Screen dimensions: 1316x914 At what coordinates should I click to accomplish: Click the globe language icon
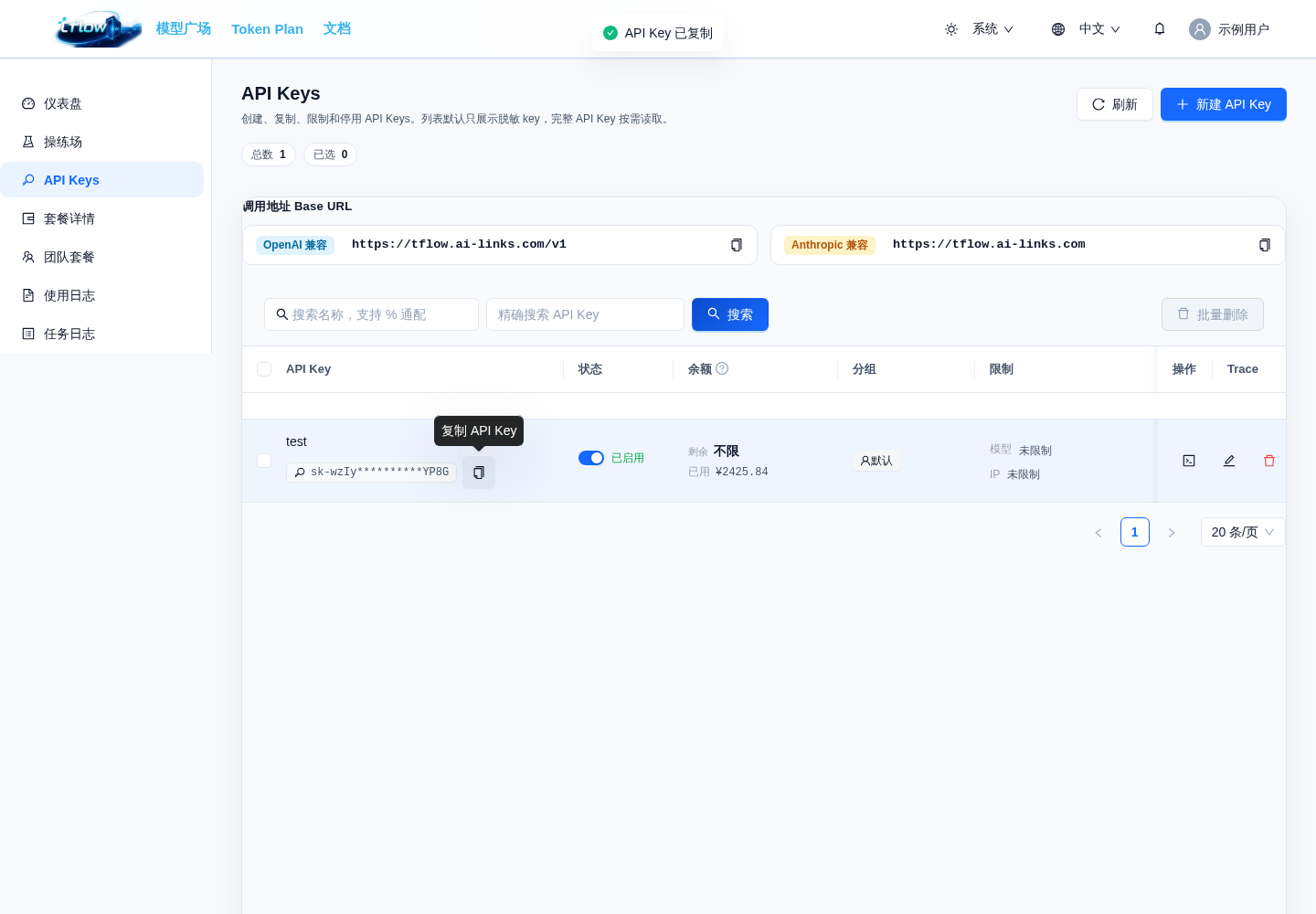pyautogui.click(x=1058, y=29)
